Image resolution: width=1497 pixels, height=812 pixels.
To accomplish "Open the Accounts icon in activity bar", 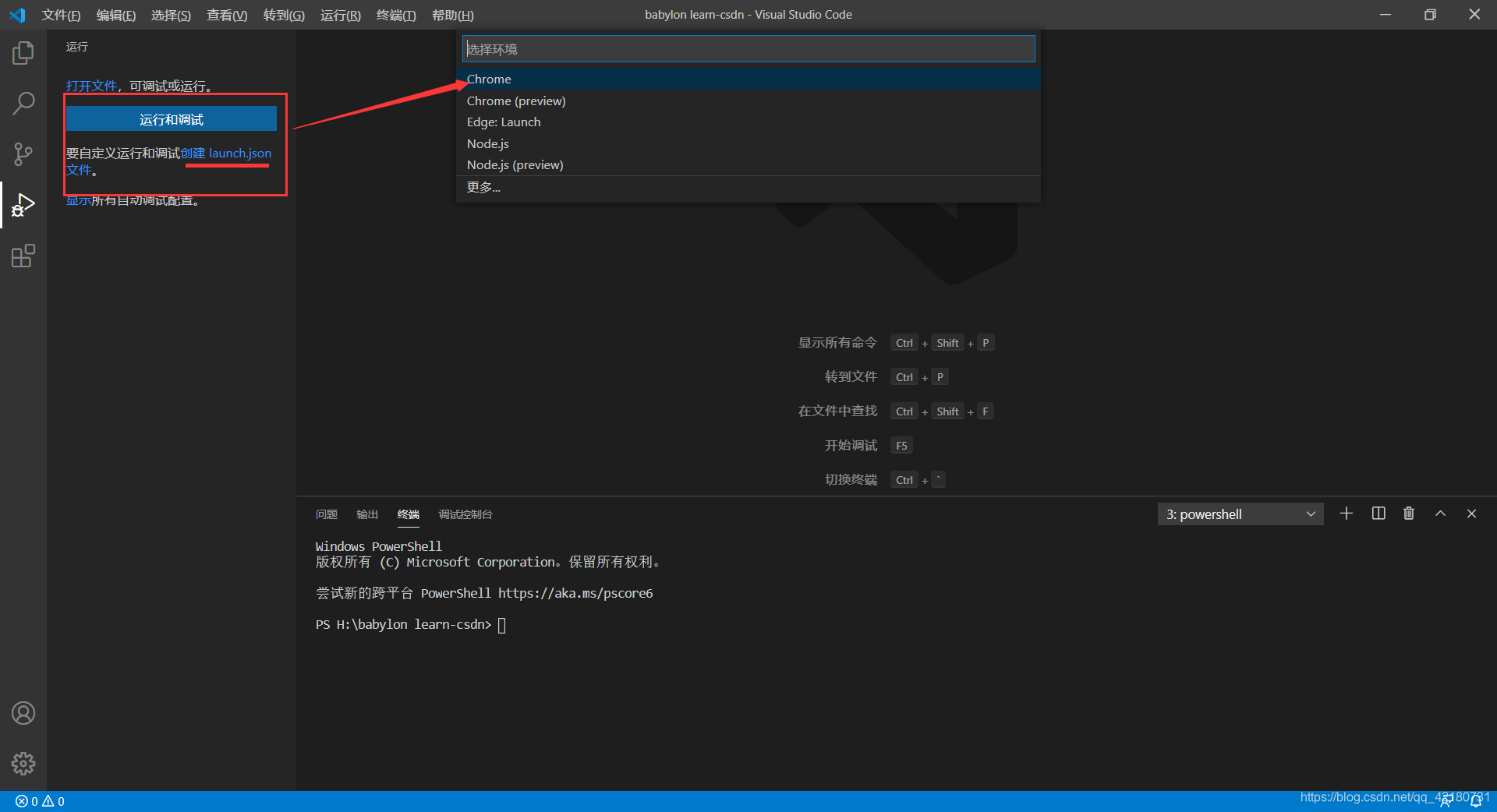I will pyautogui.click(x=23, y=713).
